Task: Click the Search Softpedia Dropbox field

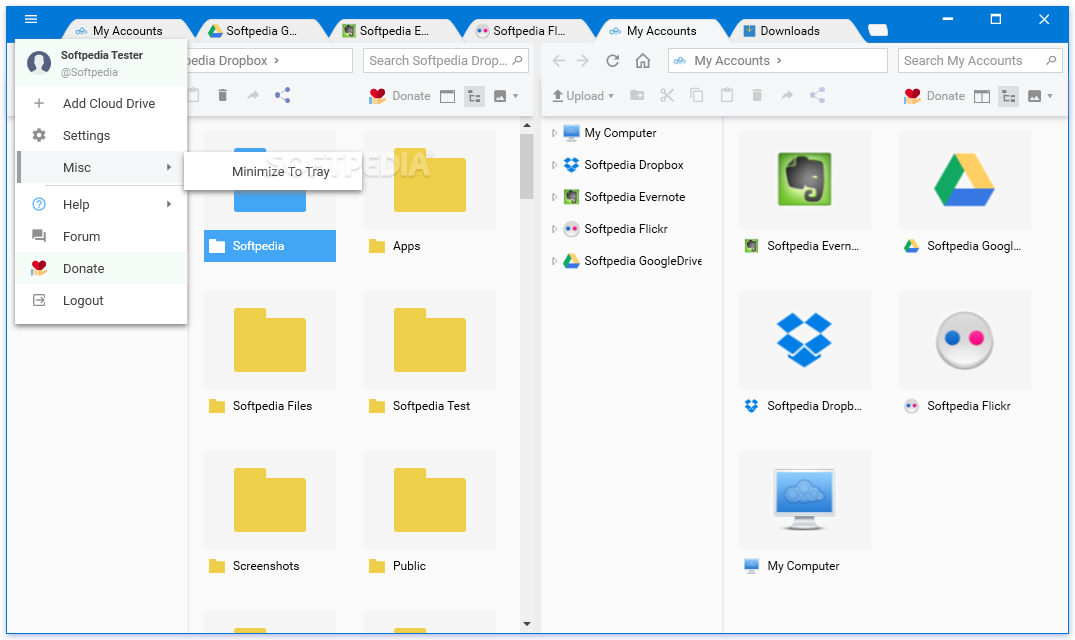Action: (x=444, y=60)
